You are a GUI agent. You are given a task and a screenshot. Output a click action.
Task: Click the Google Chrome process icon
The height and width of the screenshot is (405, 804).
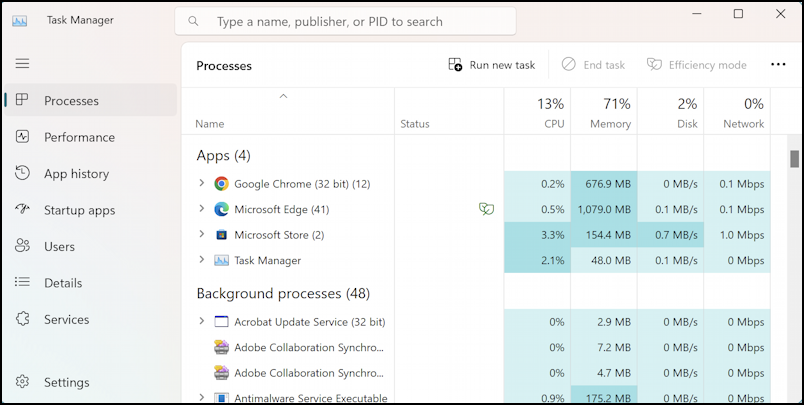(x=222, y=184)
